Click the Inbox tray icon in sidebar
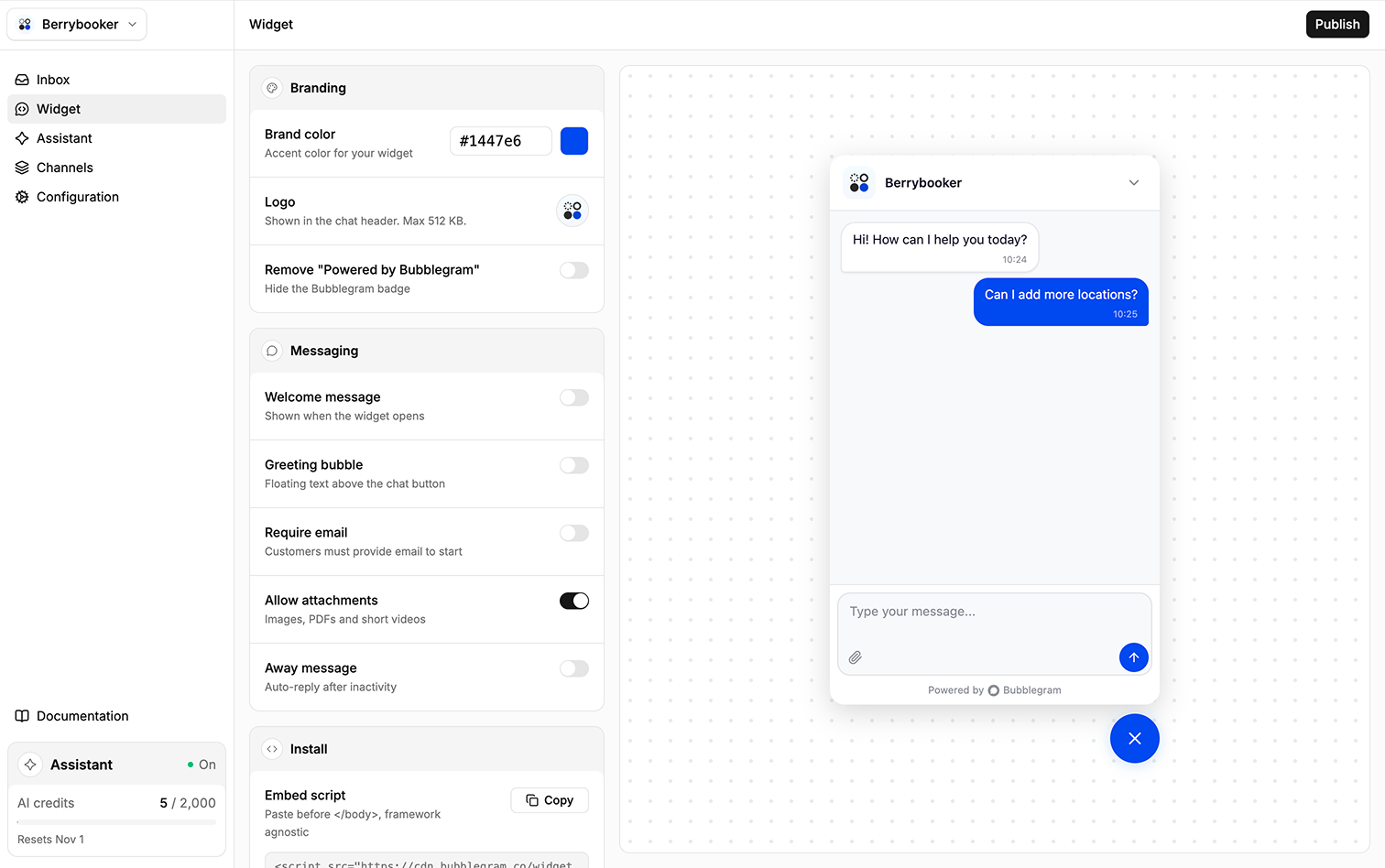The width and height of the screenshot is (1385, 868). click(22, 80)
